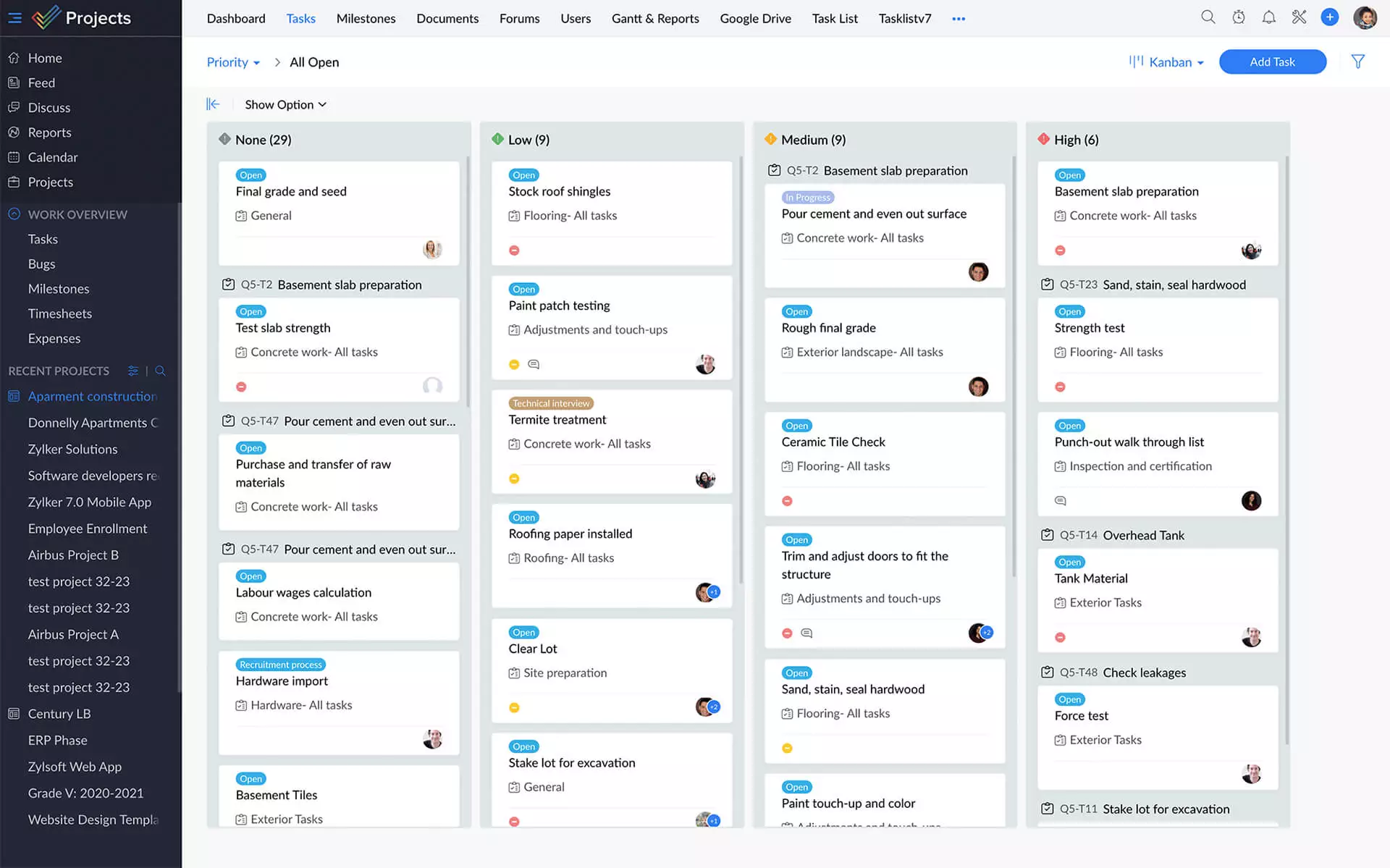Open the Gantt & Reports tab

654,19
